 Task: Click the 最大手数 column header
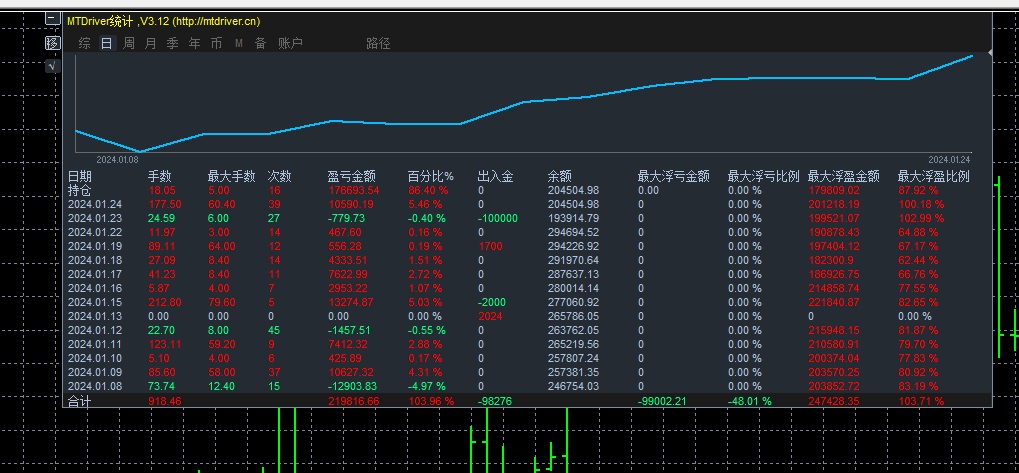click(x=231, y=177)
